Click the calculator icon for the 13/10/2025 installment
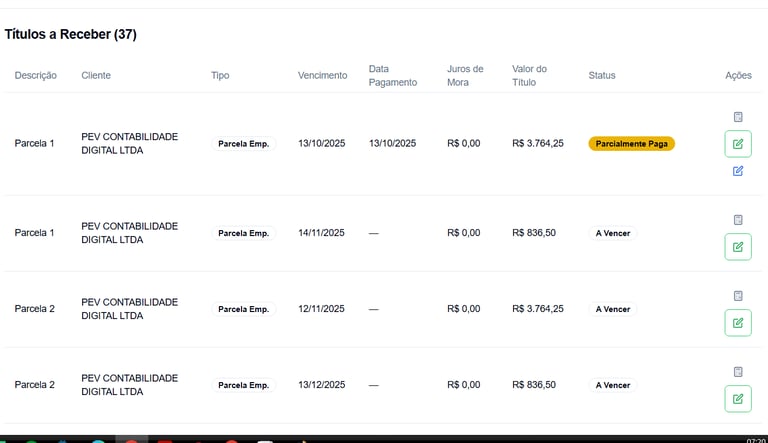The width and height of the screenshot is (768, 443). tap(738, 117)
